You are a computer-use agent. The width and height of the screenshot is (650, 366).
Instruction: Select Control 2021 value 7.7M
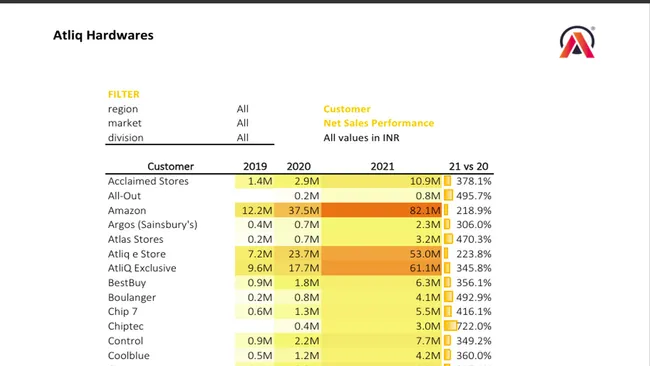pyautogui.click(x=428, y=341)
